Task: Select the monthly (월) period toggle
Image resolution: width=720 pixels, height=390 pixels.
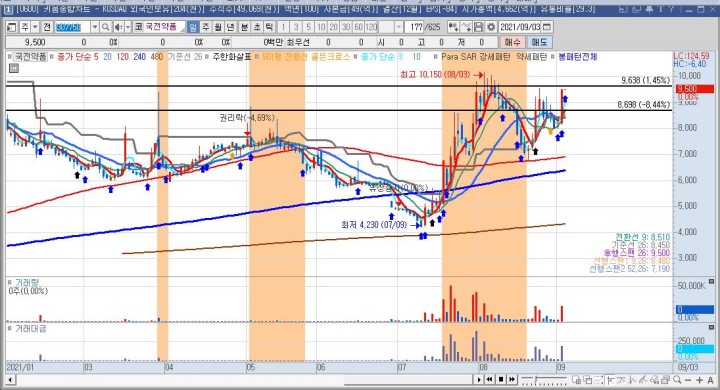Action: tap(218, 27)
